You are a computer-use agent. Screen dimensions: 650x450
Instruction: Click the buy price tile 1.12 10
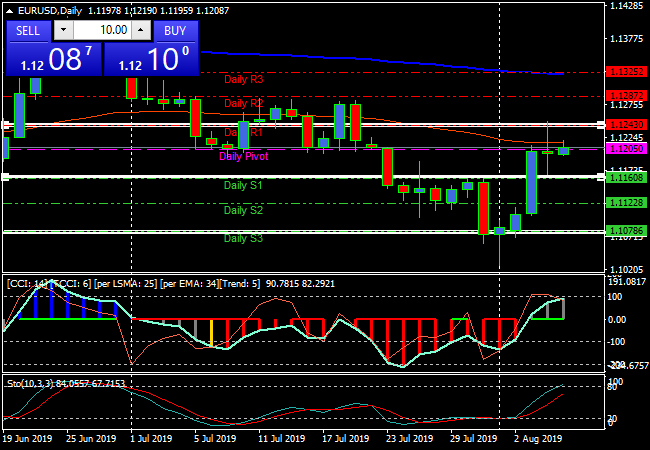coord(151,59)
